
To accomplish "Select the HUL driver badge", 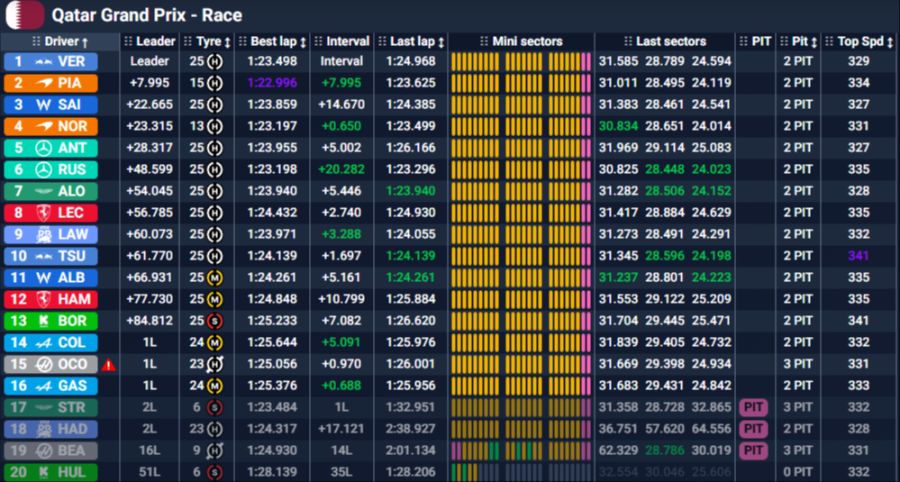I will (51, 472).
